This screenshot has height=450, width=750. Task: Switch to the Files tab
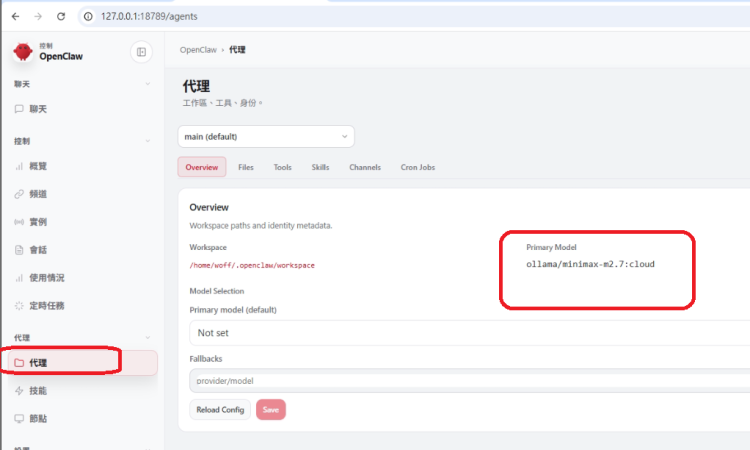(246, 167)
